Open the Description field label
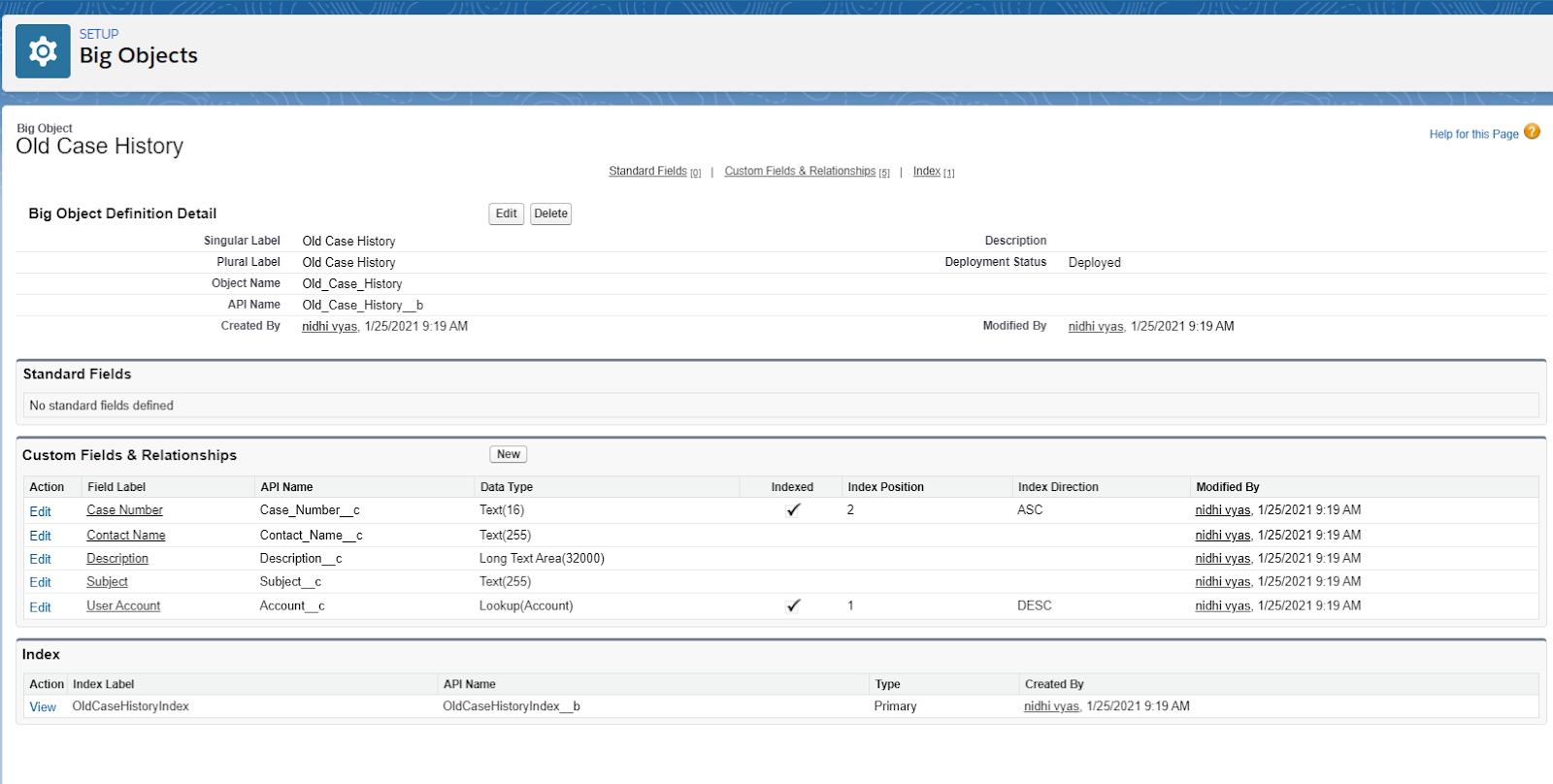This screenshot has width=1553, height=784. point(117,558)
